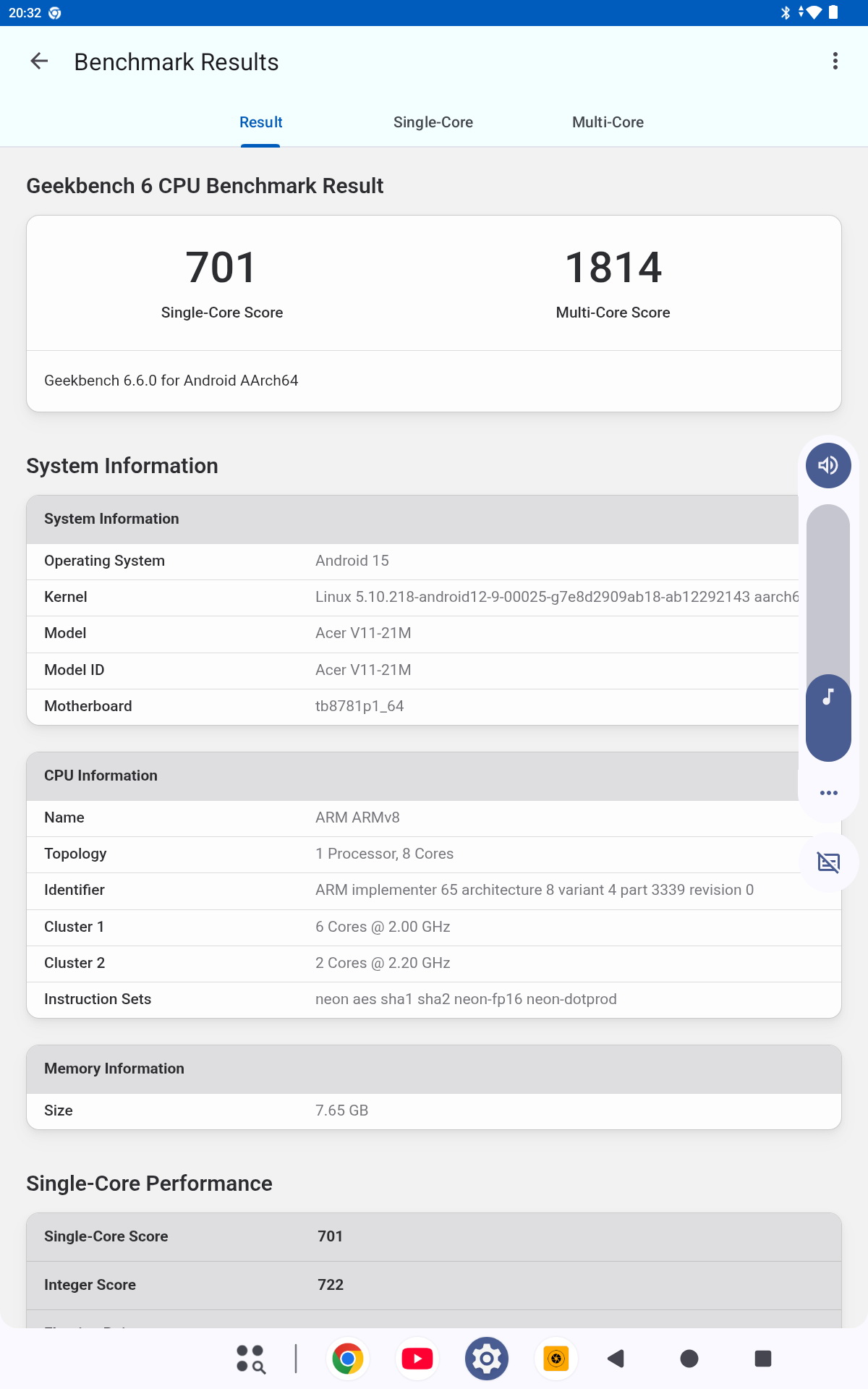The height and width of the screenshot is (1389, 868).
Task: Switch to the Single-Core tab
Action: coord(433,122)
